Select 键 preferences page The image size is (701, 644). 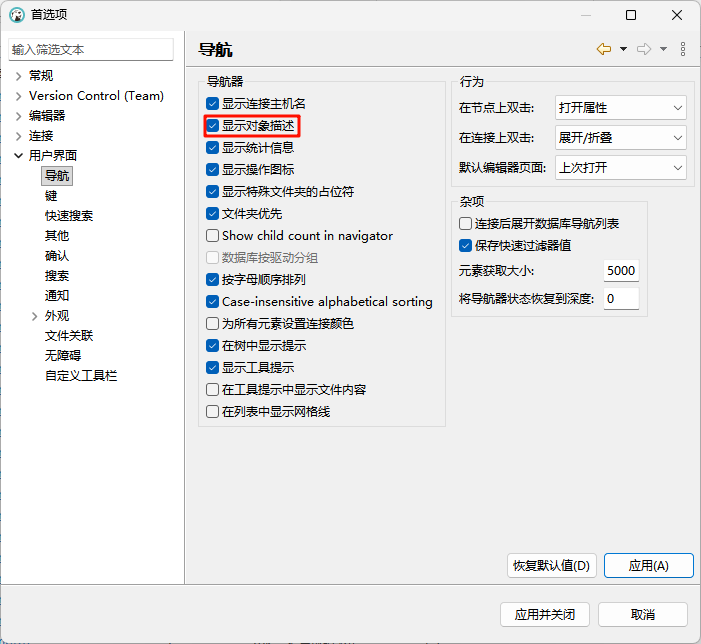(x=51, y=196)
